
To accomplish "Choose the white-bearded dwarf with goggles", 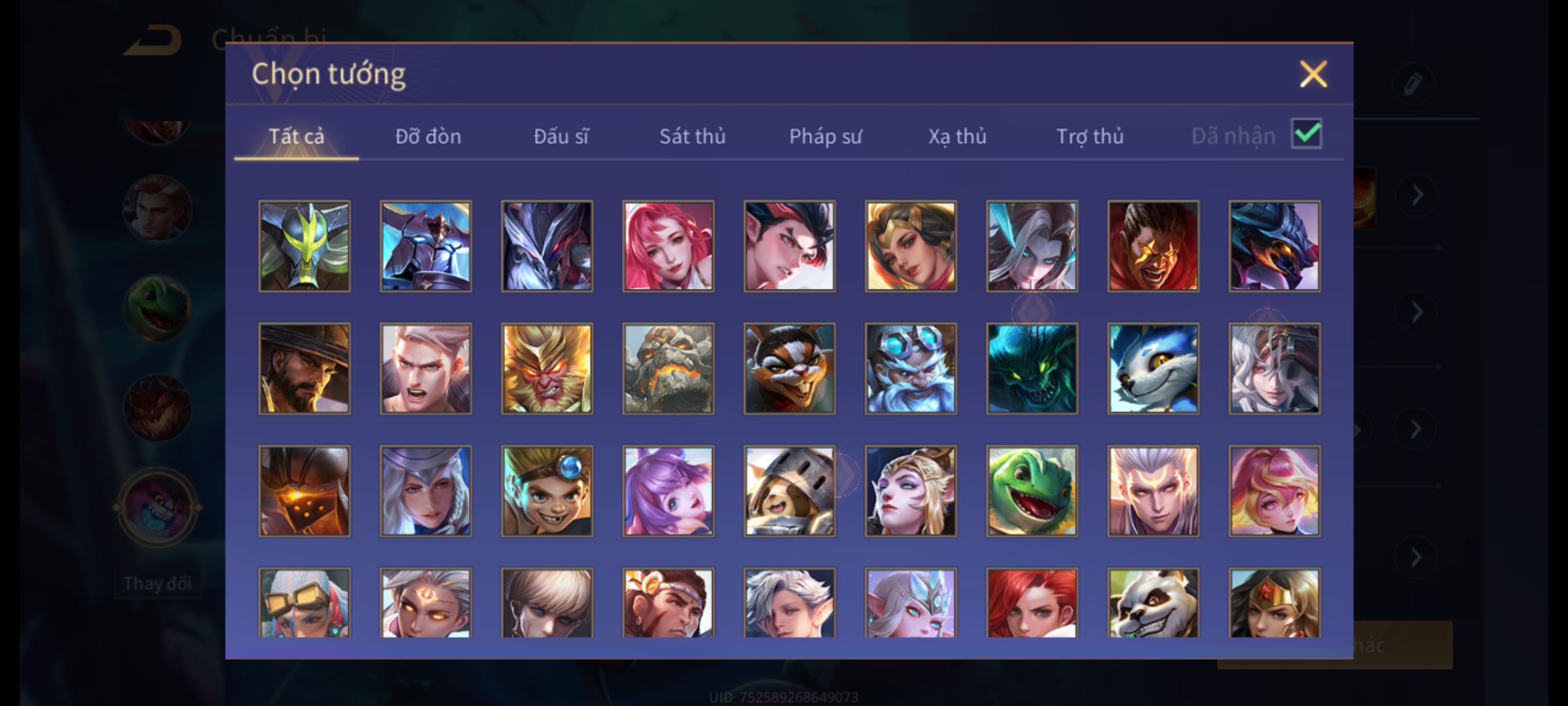I will coord(911,369).
